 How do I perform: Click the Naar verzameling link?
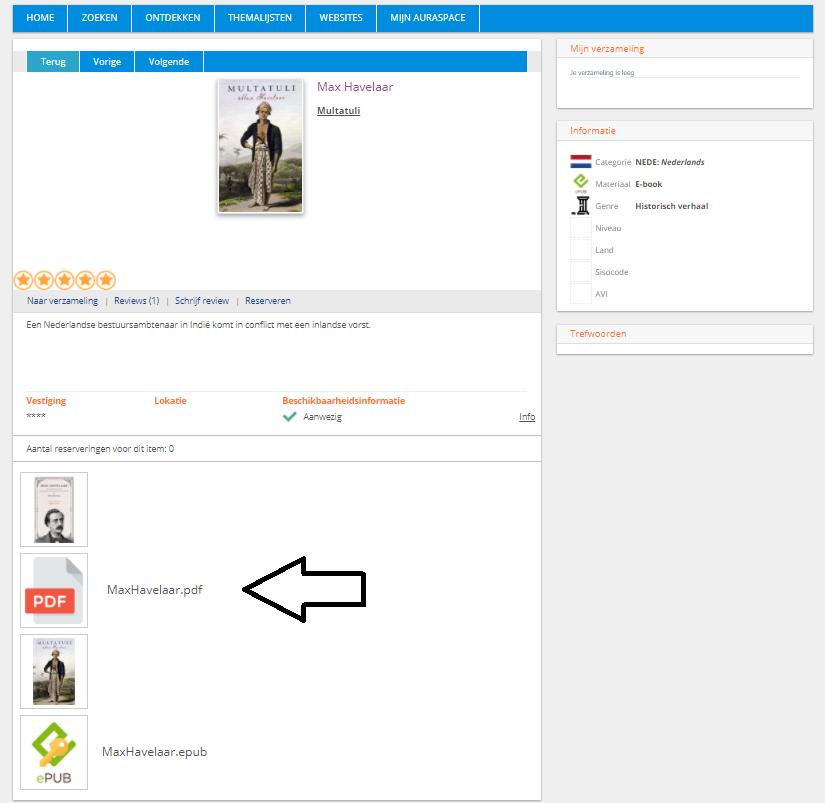pyautogui.click(x=62, y=301)
